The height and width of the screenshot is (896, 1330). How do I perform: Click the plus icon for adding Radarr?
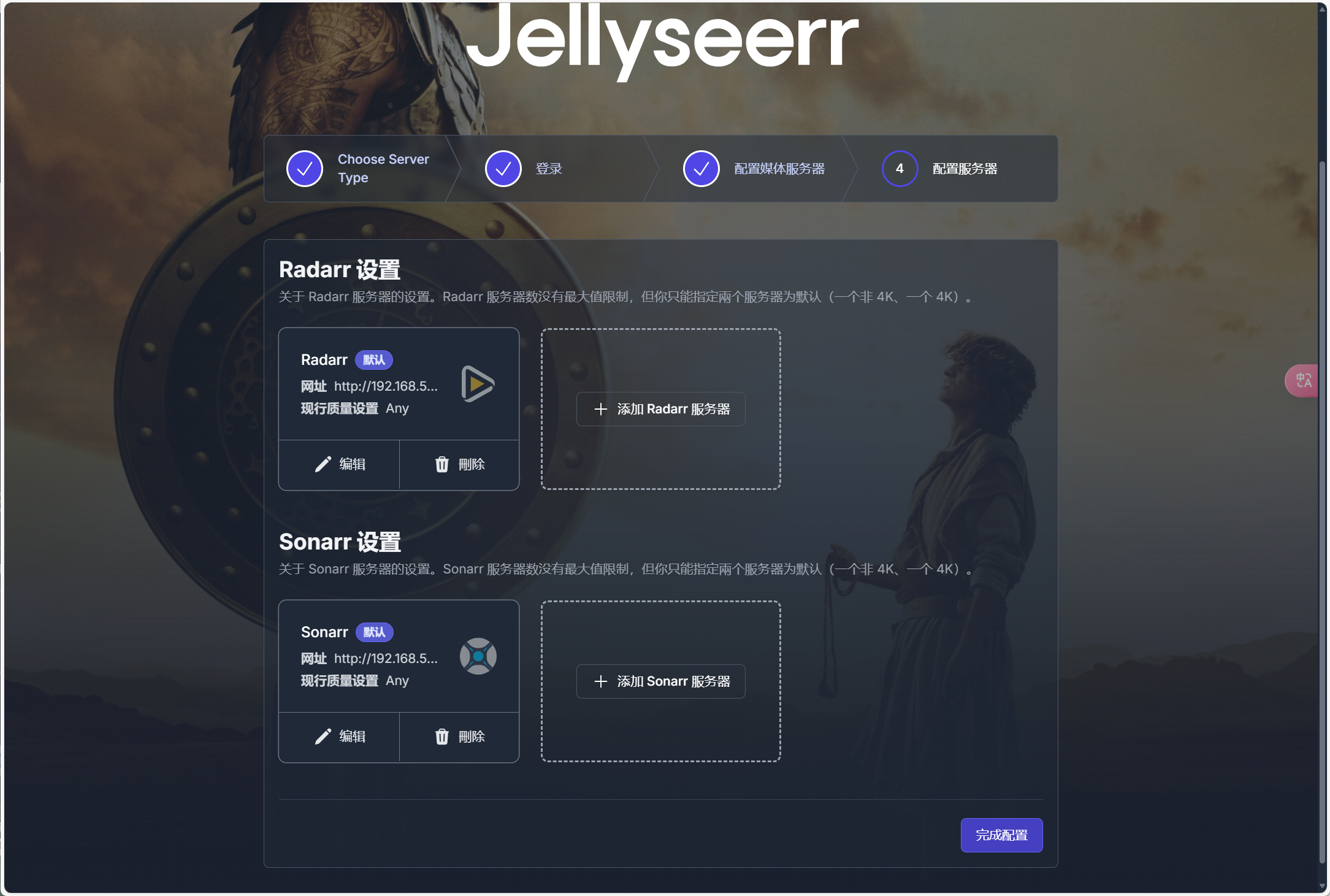coord(601,409)
